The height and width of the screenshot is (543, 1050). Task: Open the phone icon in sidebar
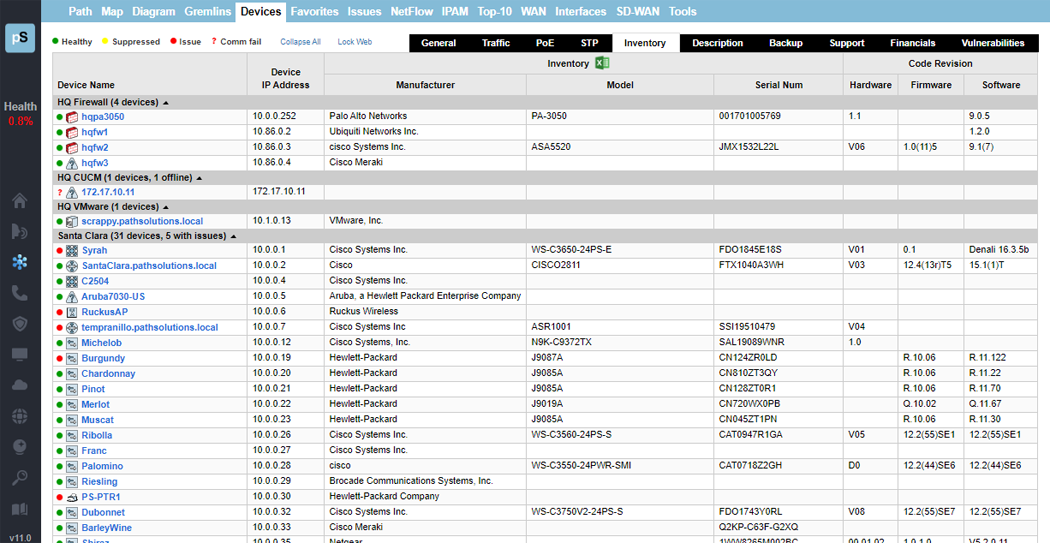point(19,293)
